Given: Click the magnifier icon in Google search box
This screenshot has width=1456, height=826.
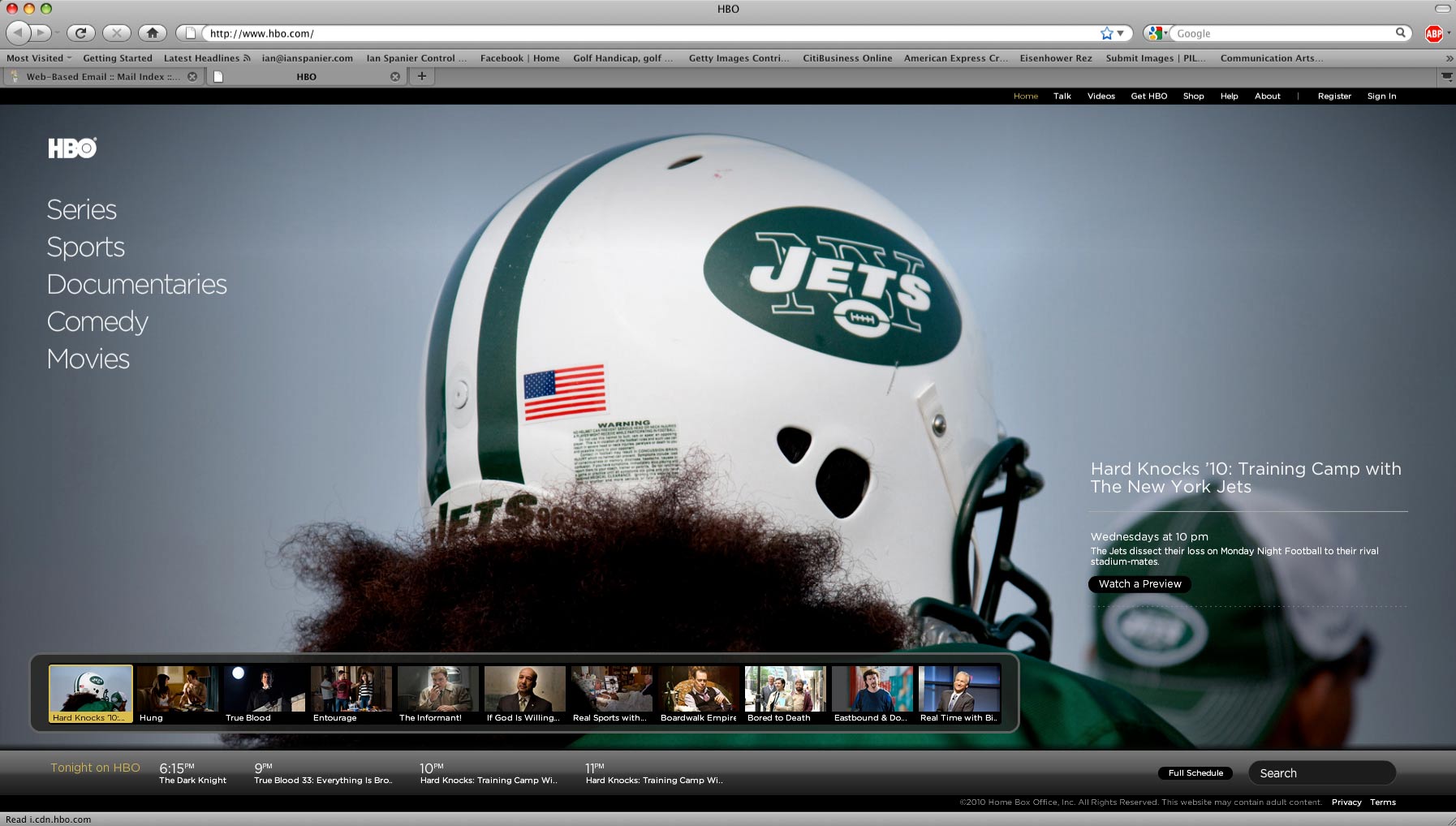Looking at the screenshot, I should (1400, 33).
